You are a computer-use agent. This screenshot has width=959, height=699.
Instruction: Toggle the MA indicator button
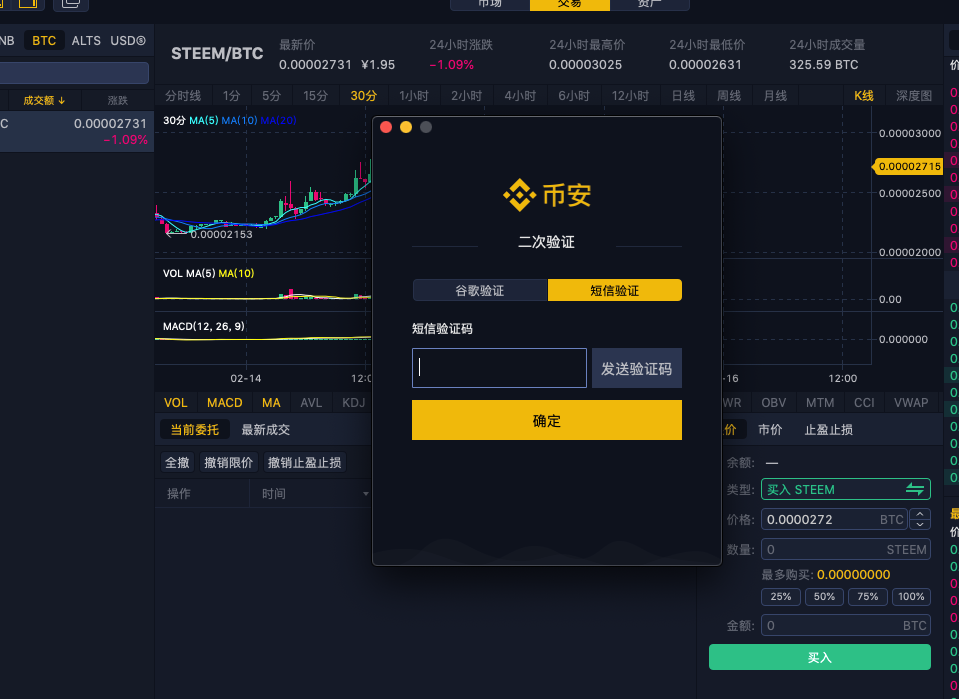point(271,402)
